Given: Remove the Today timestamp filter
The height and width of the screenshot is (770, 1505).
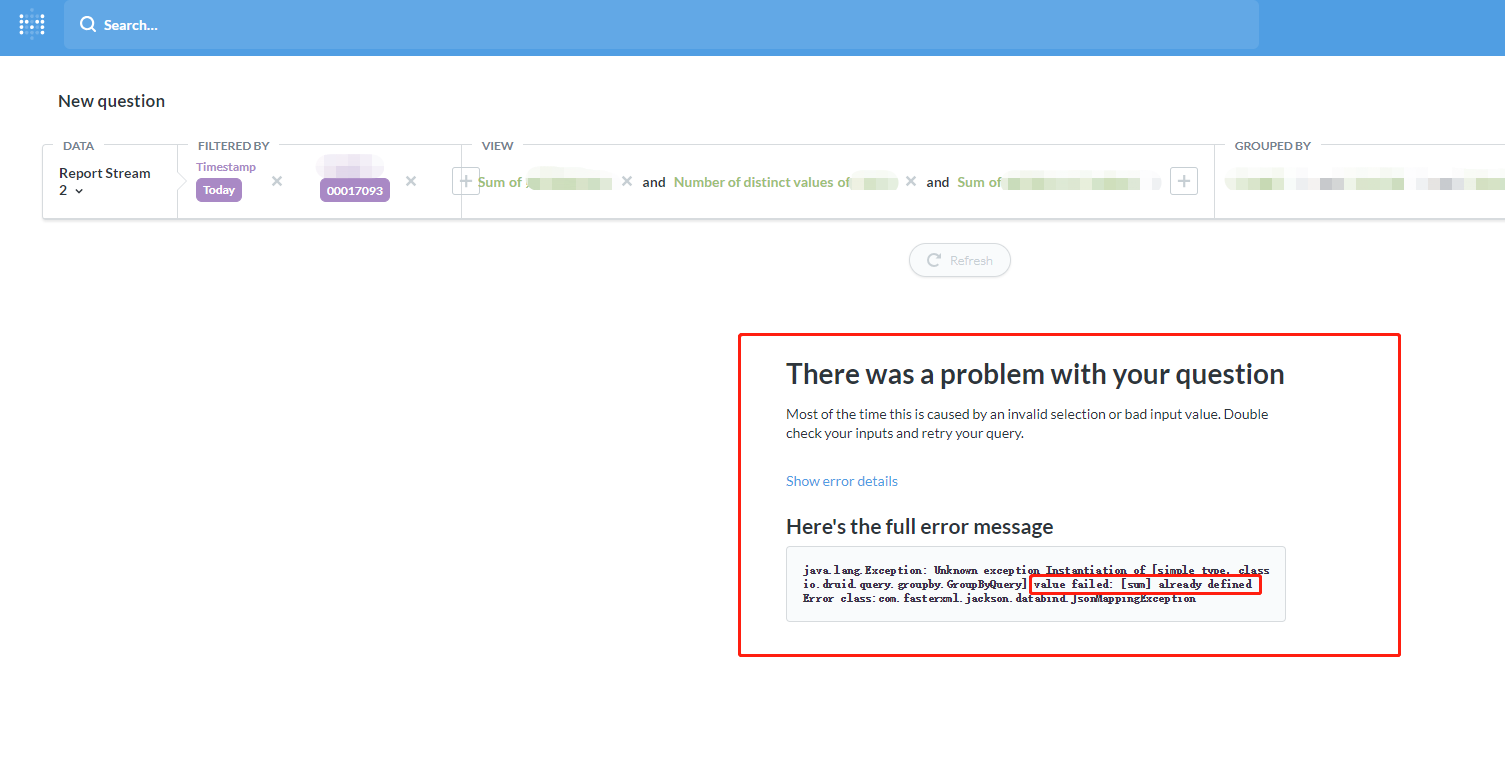Looking at the screenshot, I should (x=277, y=181).
